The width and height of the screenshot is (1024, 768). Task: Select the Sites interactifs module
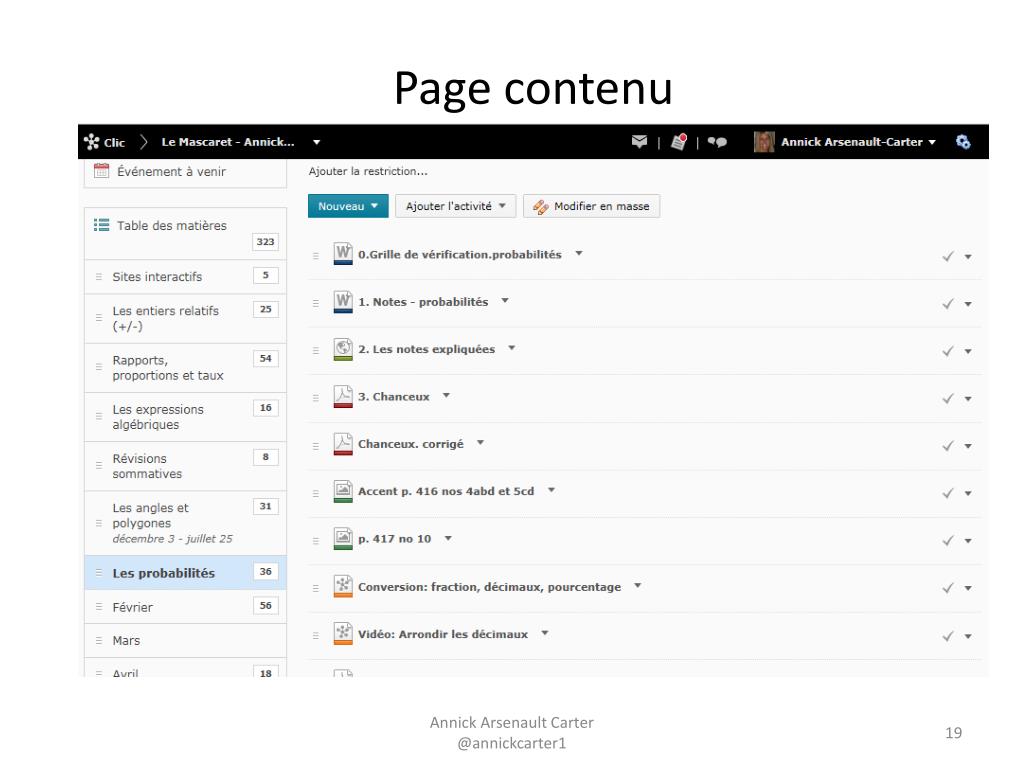185,276
